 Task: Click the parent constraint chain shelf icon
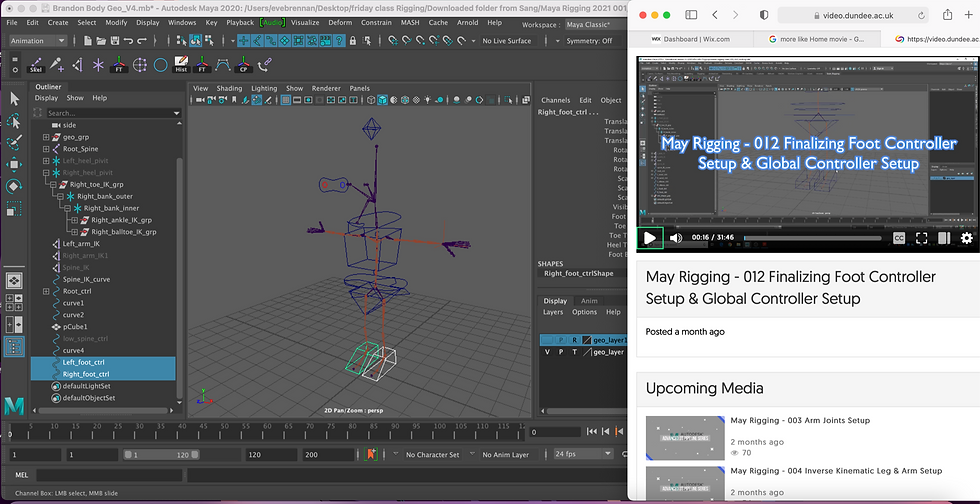click(x=264, y=65)
